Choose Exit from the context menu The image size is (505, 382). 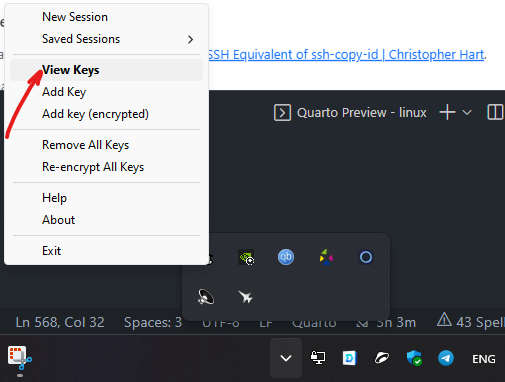point(106,251)
